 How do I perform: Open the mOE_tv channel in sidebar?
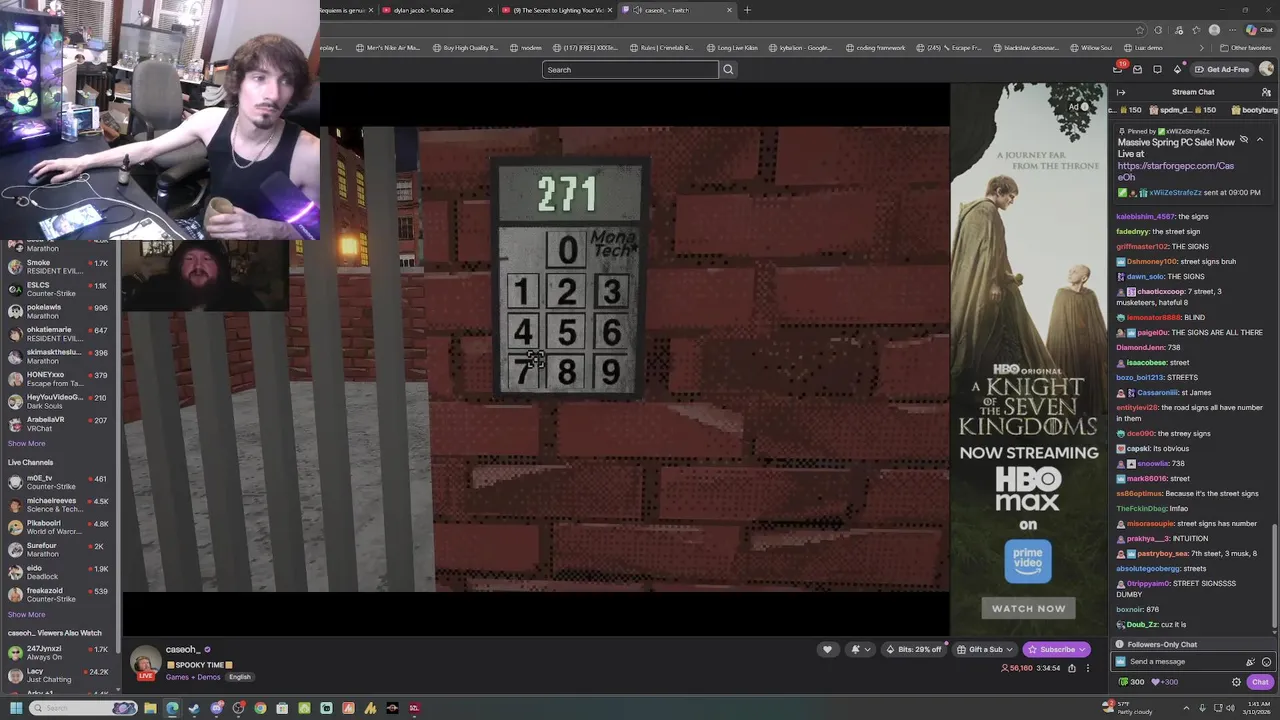click(60, 482)
